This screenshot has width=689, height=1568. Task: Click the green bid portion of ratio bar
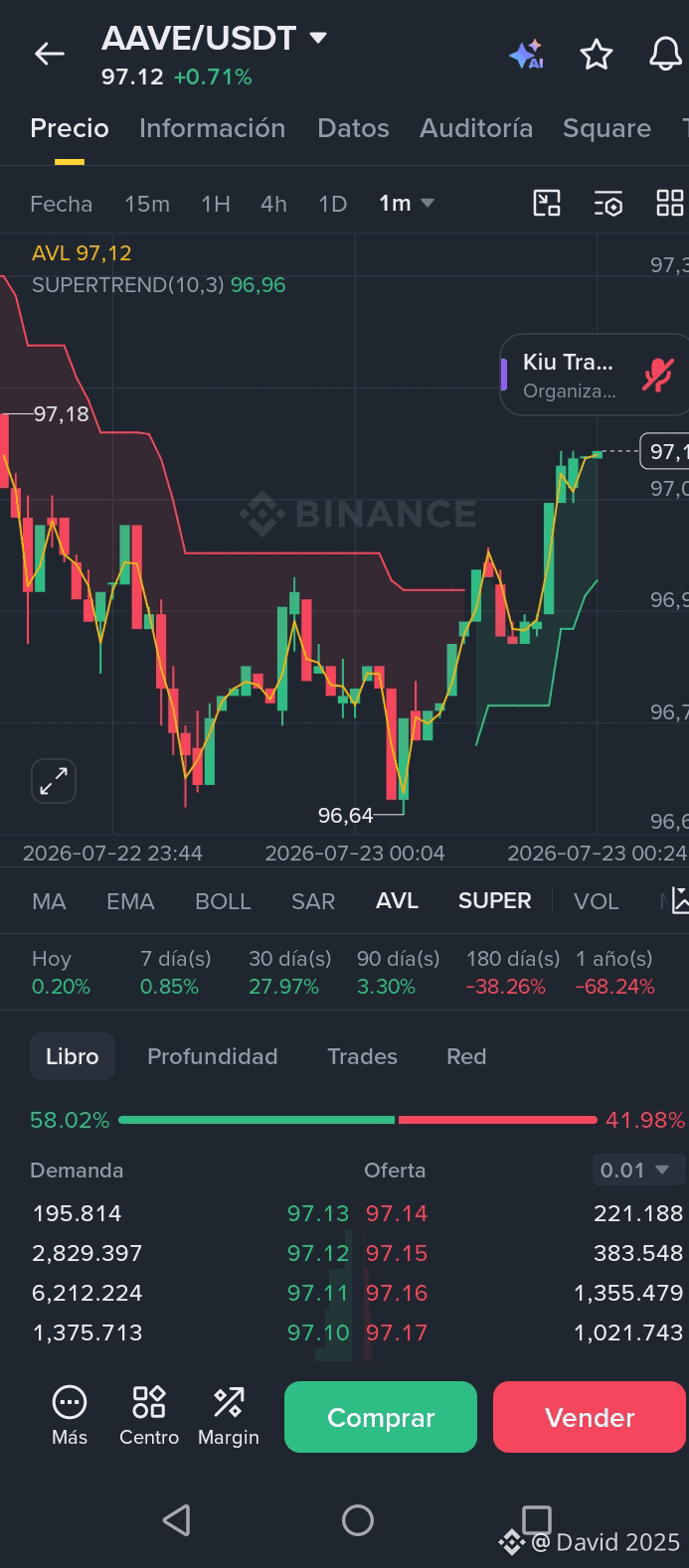257,1120
